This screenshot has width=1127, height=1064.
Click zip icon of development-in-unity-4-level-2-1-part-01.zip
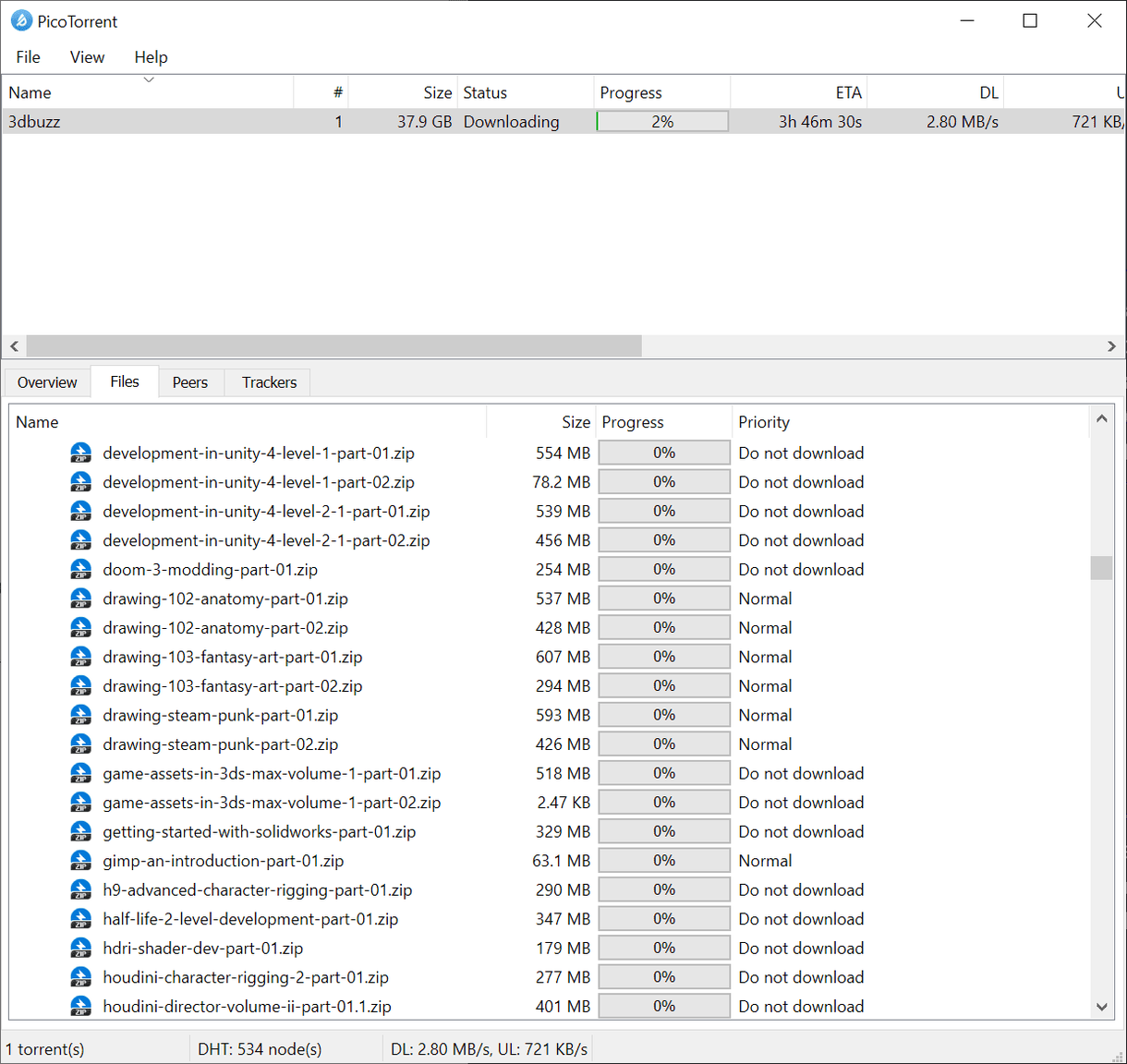pos(81,511)
